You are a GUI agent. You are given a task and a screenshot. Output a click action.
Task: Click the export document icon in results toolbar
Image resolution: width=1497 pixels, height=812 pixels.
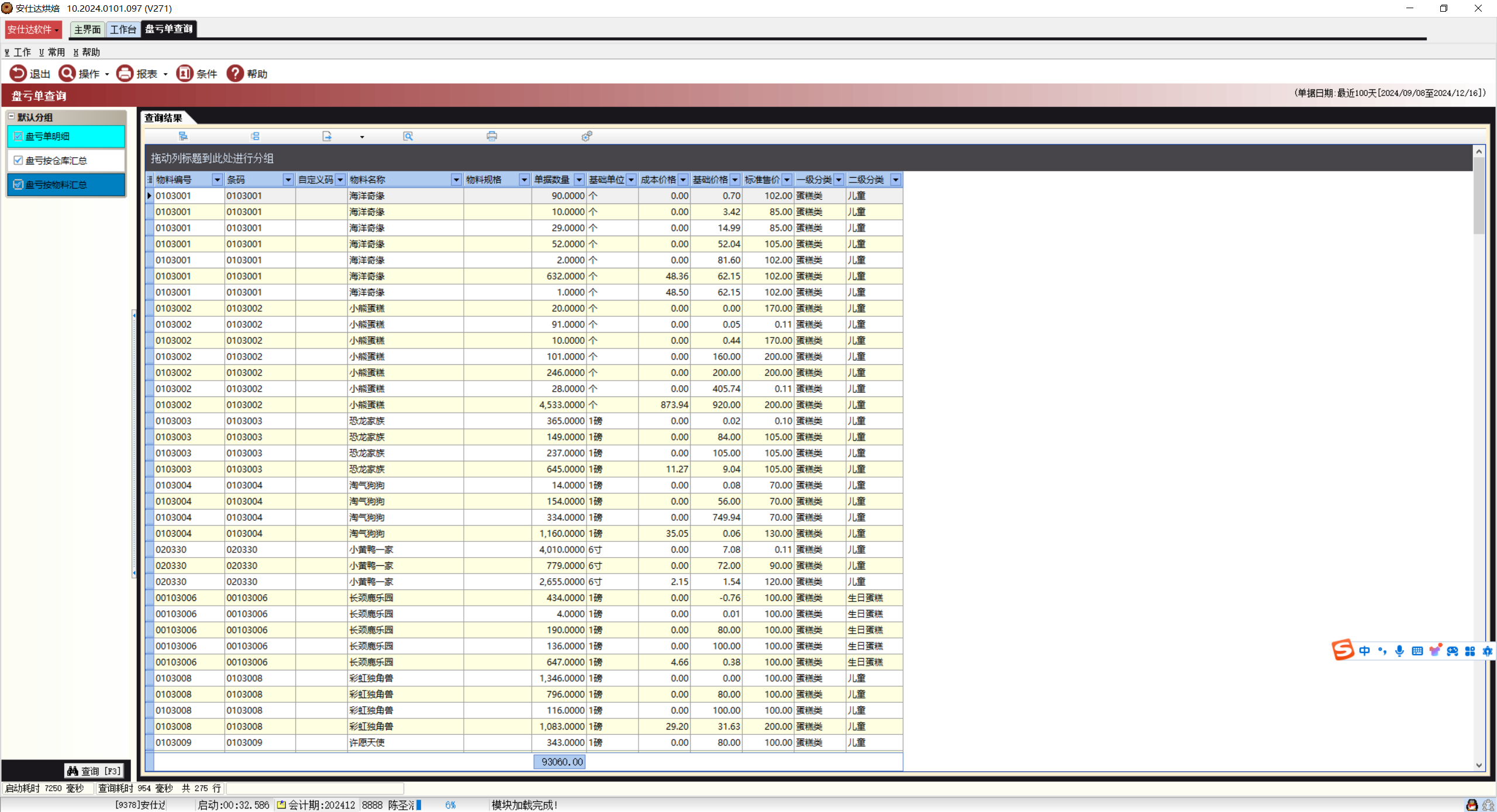(327, 136)
